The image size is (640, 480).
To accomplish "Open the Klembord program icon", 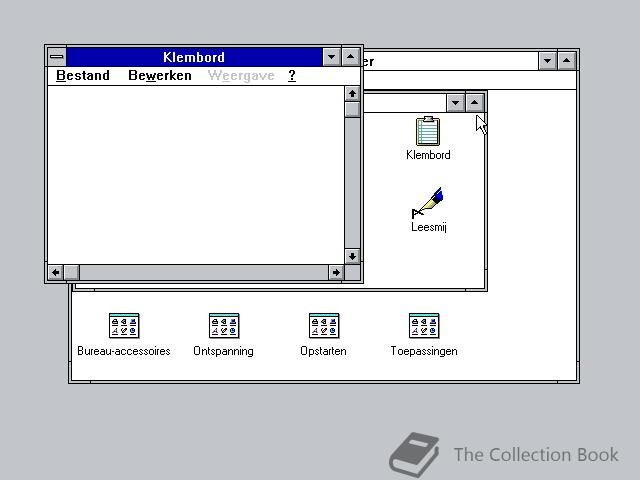I will click(428, 131).
